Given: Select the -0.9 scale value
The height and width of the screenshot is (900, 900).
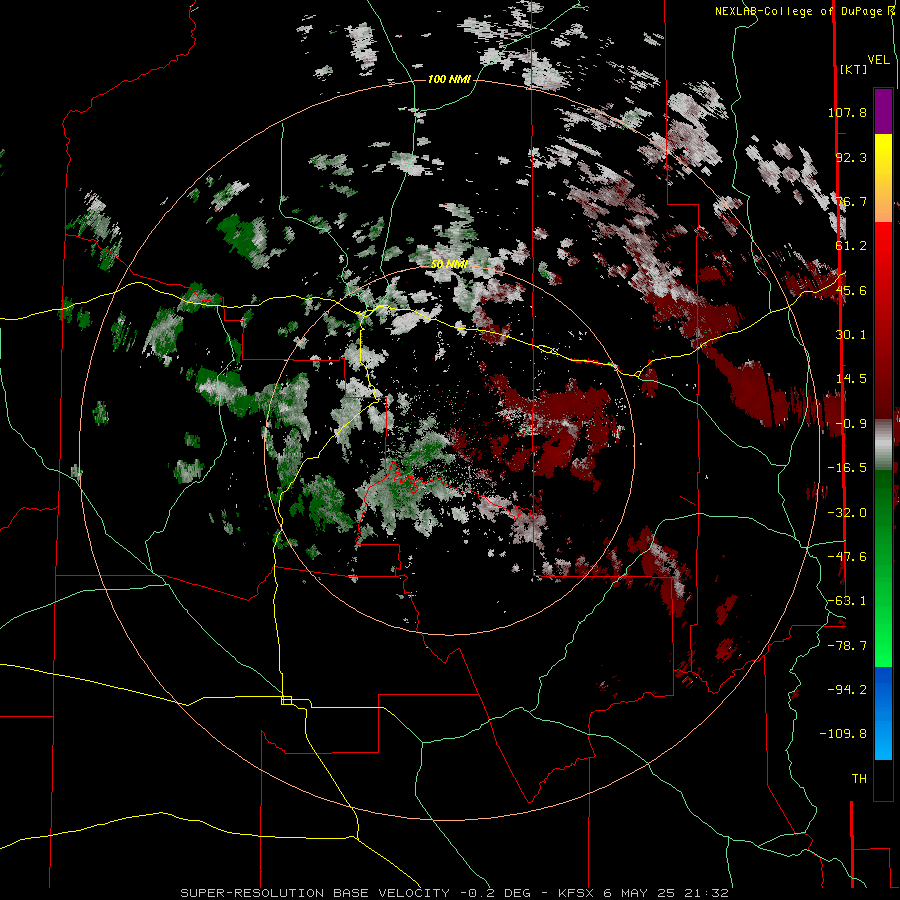Looking at the screenshot, I should pyautogui.click(x=851, y=424).
